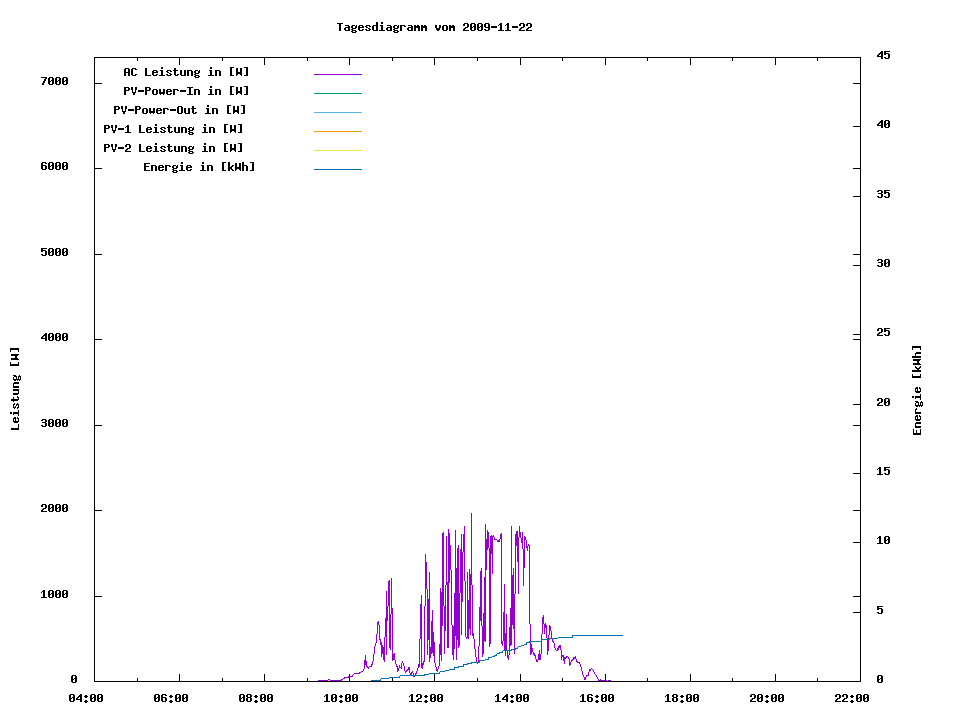This screenshot has width=960, height=720.
Task: Select the 04:00 time axis label
Action: (x=86, y=698)
